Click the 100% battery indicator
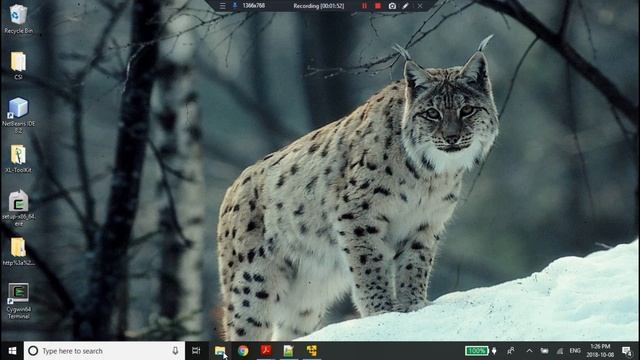Image resolution: width=640 pixels, height=360 pixels. coord(476,351)
